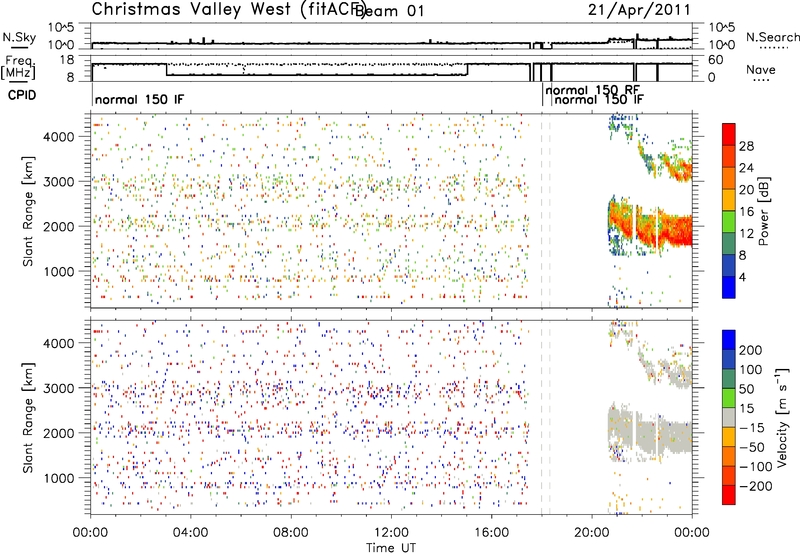The width and height of the screenshot is (800, 554).
Task: Click the green 12 dB band in the power color bar
Action: 729,221
